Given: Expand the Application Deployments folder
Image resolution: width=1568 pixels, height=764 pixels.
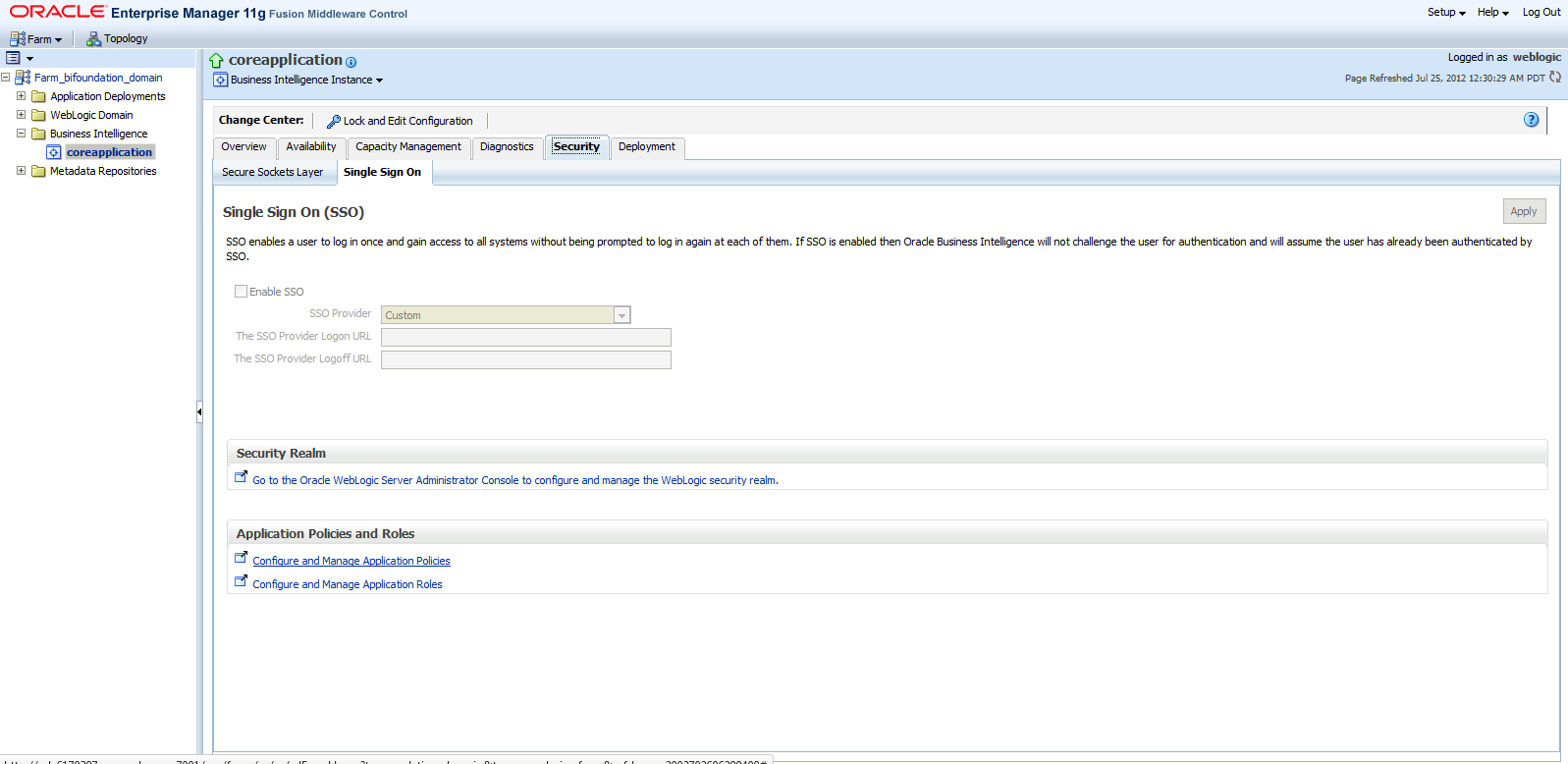Looking at the screenshot, I should tap(21, 96).
